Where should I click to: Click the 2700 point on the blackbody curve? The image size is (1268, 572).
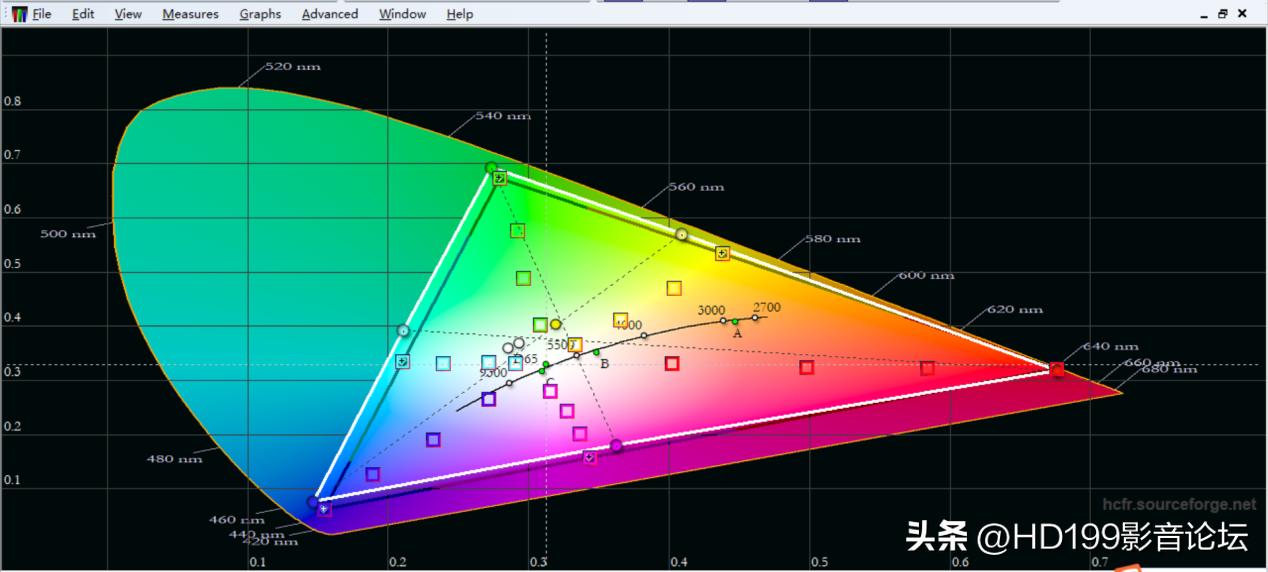[756, 318]
